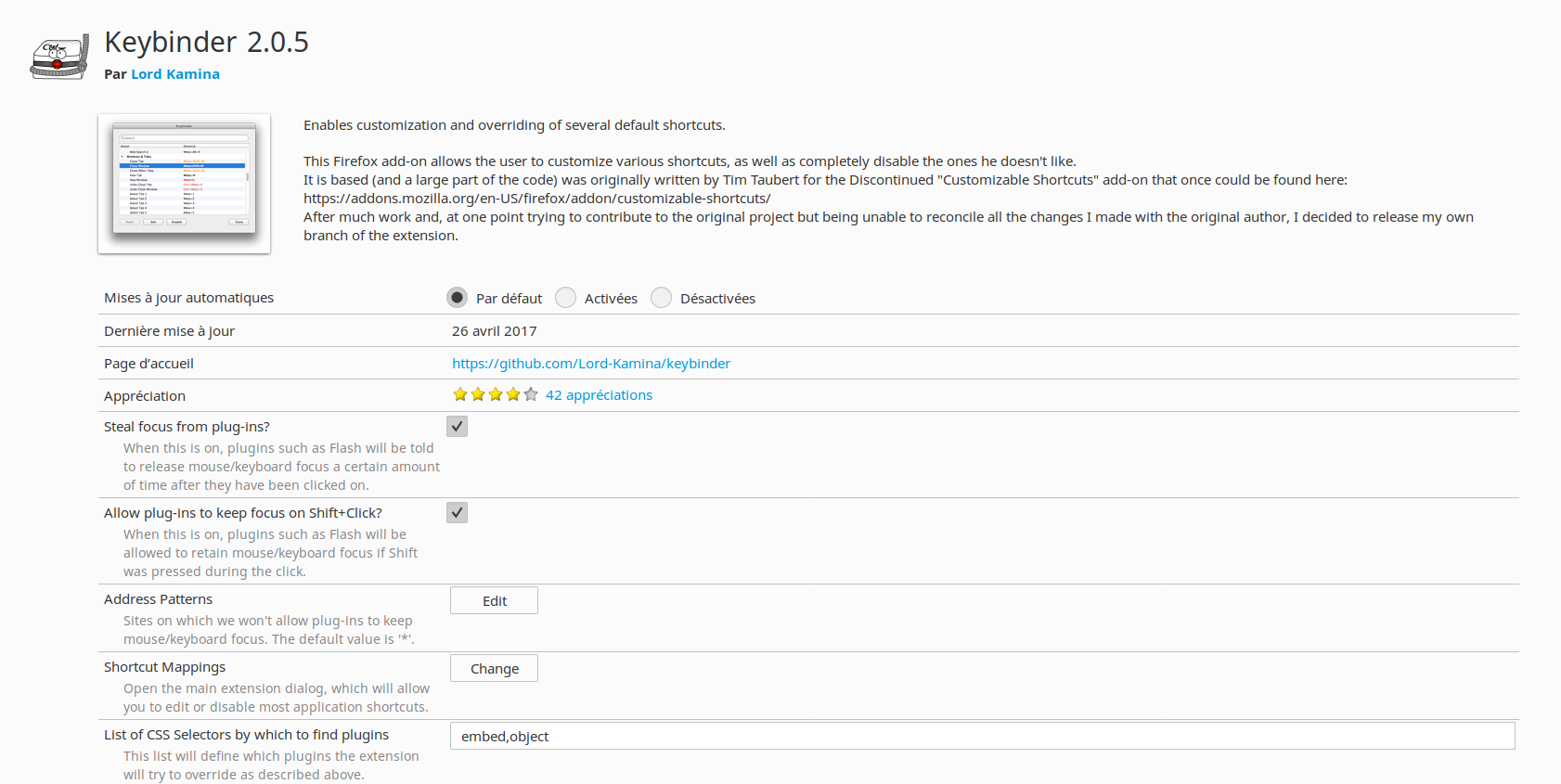
Task: Click the Appréciation label
Action: click(x=145, y=396)
